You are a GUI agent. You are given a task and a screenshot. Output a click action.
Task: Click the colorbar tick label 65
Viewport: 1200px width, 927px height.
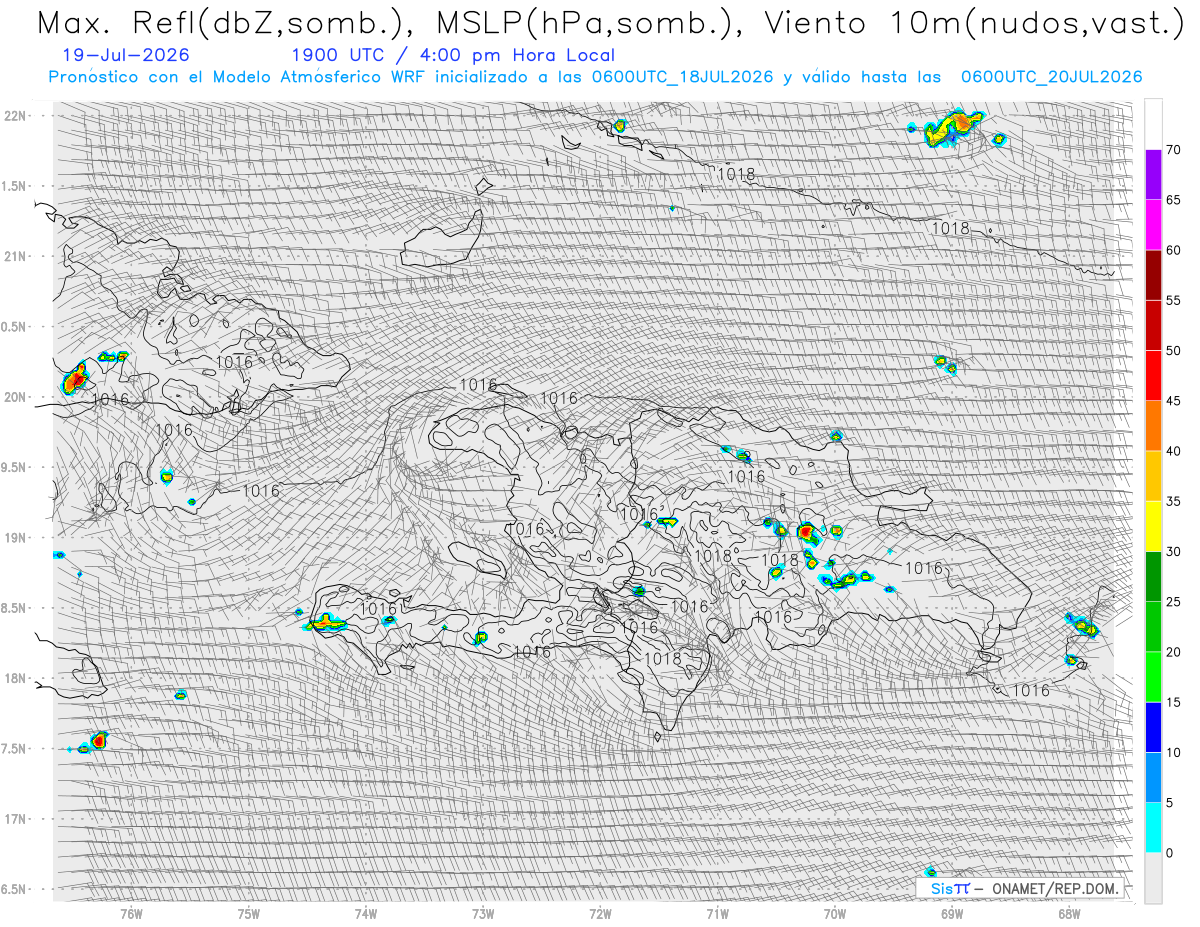(1174, 200)
